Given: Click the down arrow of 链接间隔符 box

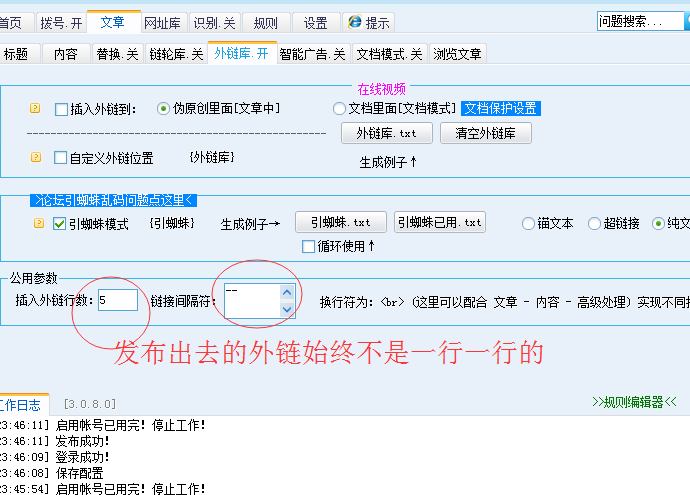Looking at the screenshot, I should pyautogui.click(x=287, y=309).
